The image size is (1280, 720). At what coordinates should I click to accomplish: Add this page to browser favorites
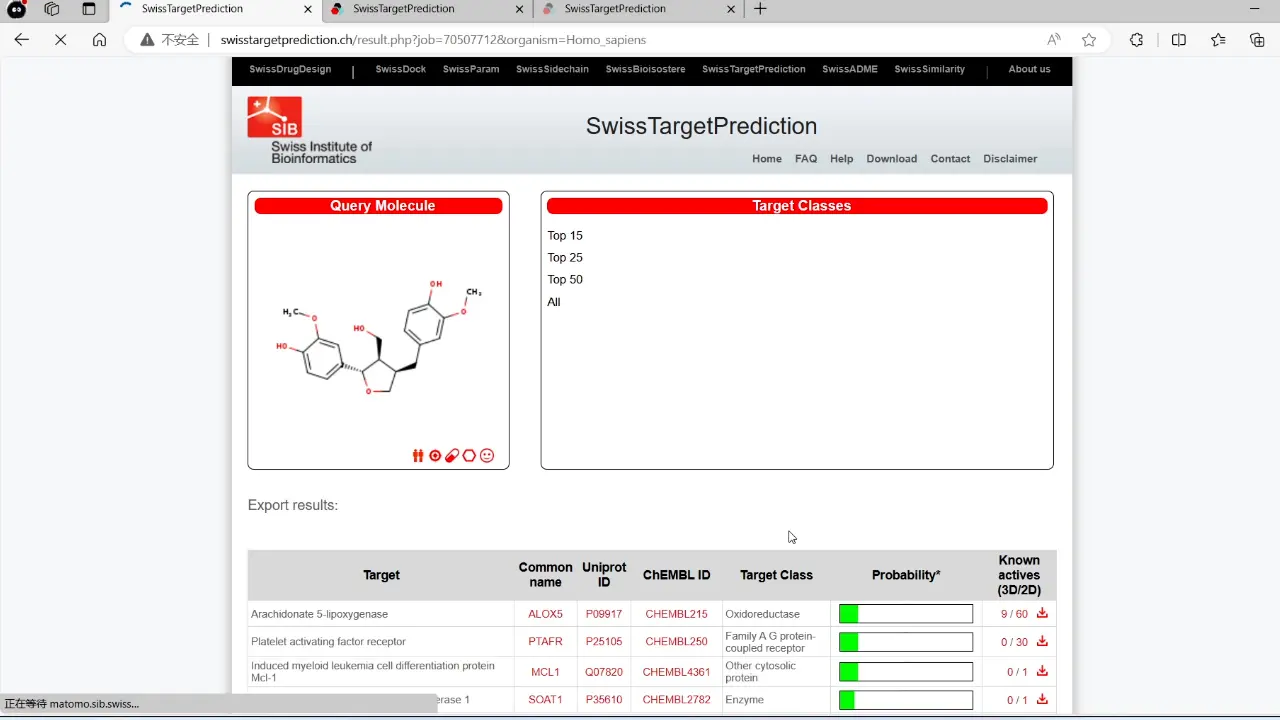tap(1089, 40)
